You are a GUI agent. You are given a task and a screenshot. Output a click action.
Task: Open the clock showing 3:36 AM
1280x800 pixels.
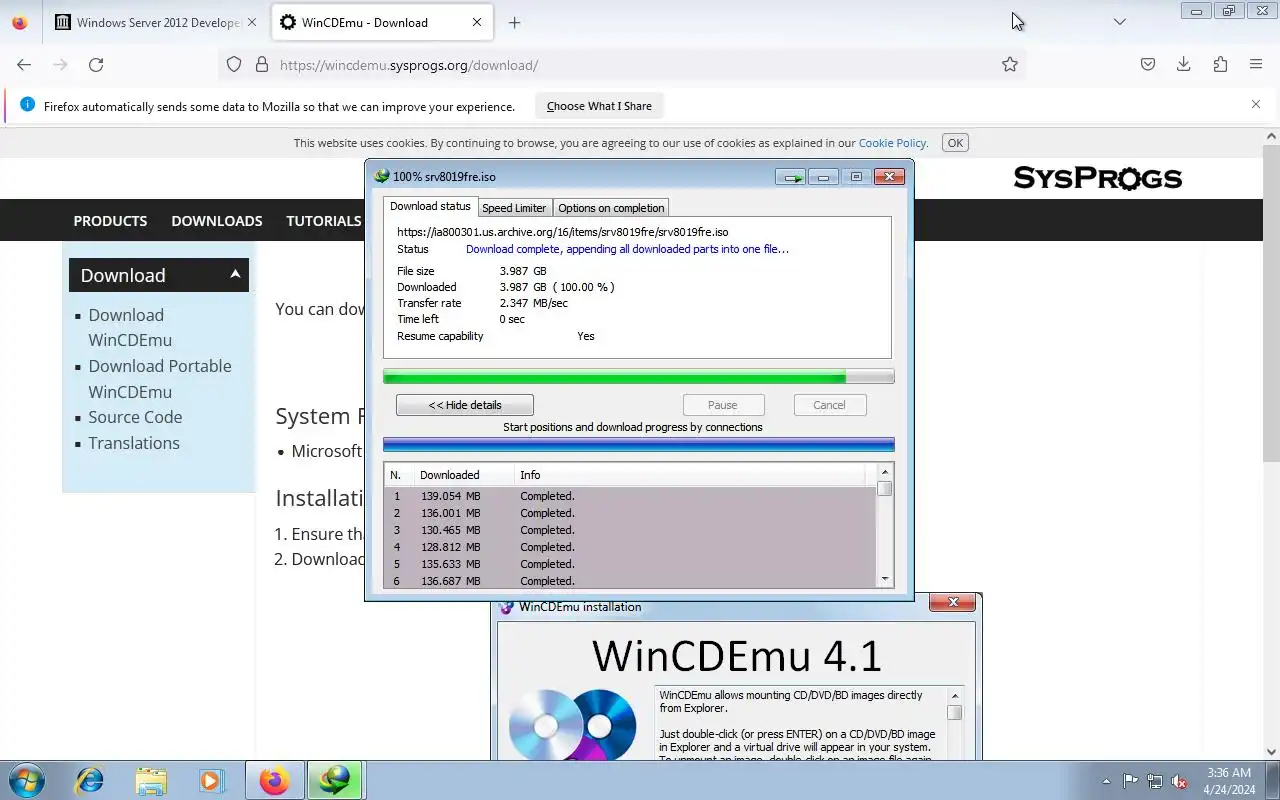(x=1229, y=781)
